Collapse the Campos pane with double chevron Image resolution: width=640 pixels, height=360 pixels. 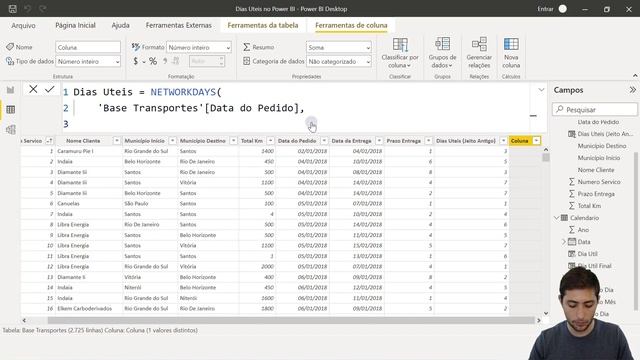[x=632, y=90]
